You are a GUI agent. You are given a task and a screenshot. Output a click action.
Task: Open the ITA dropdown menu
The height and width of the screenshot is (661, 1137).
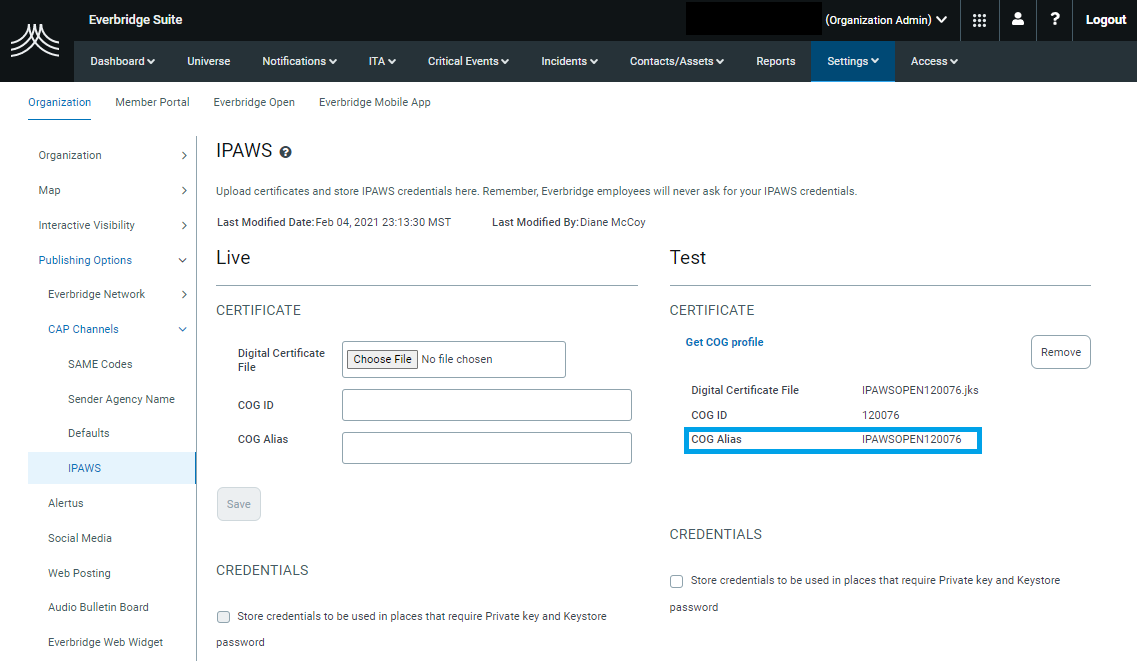coord(382,62)
